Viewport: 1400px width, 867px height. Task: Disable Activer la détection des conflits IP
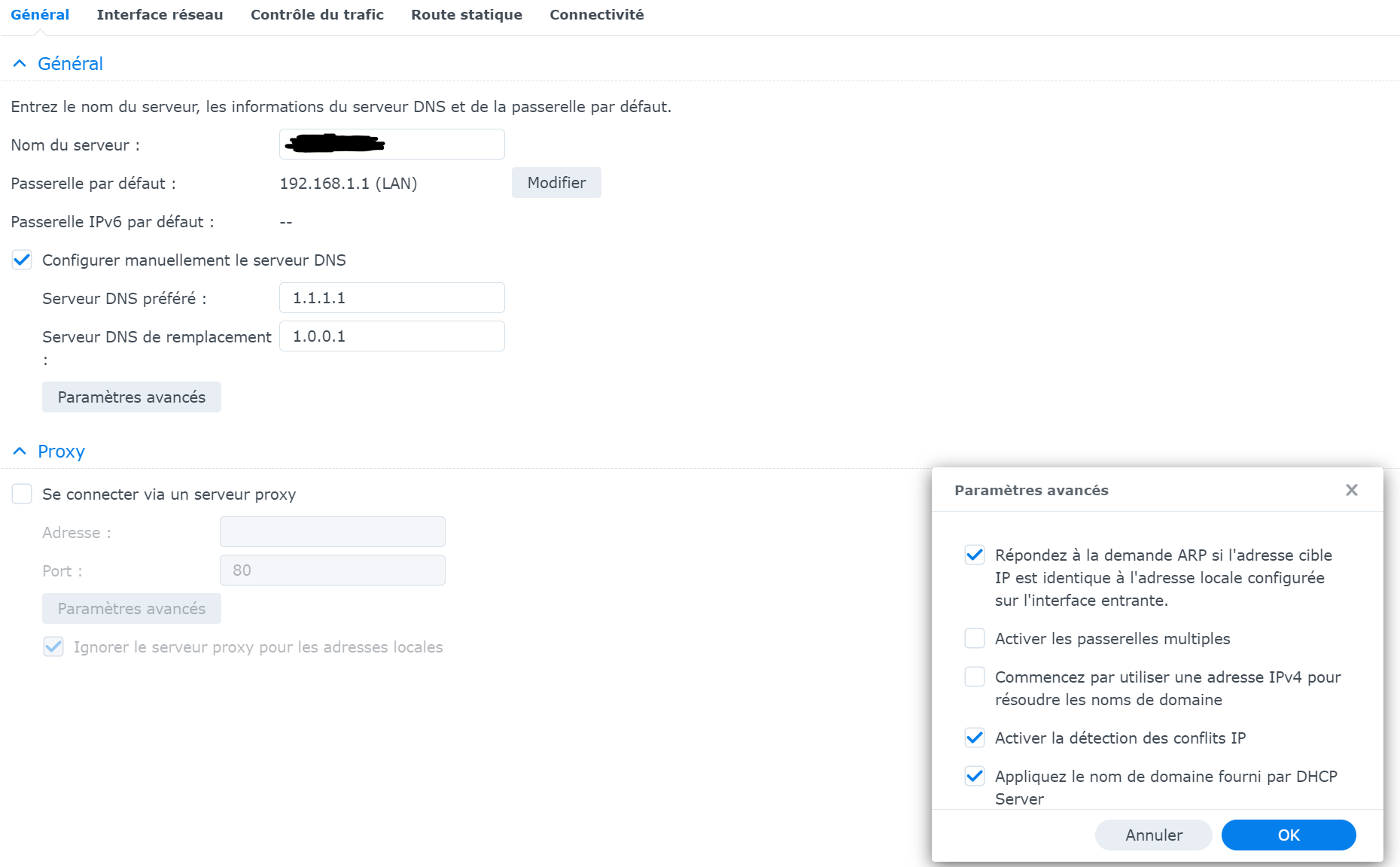[975, 738]
